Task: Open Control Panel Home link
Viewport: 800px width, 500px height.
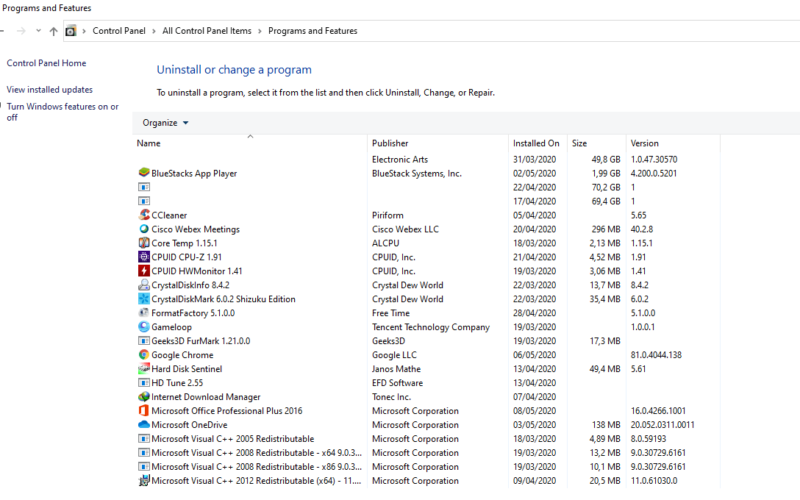Action: [46, 63]
